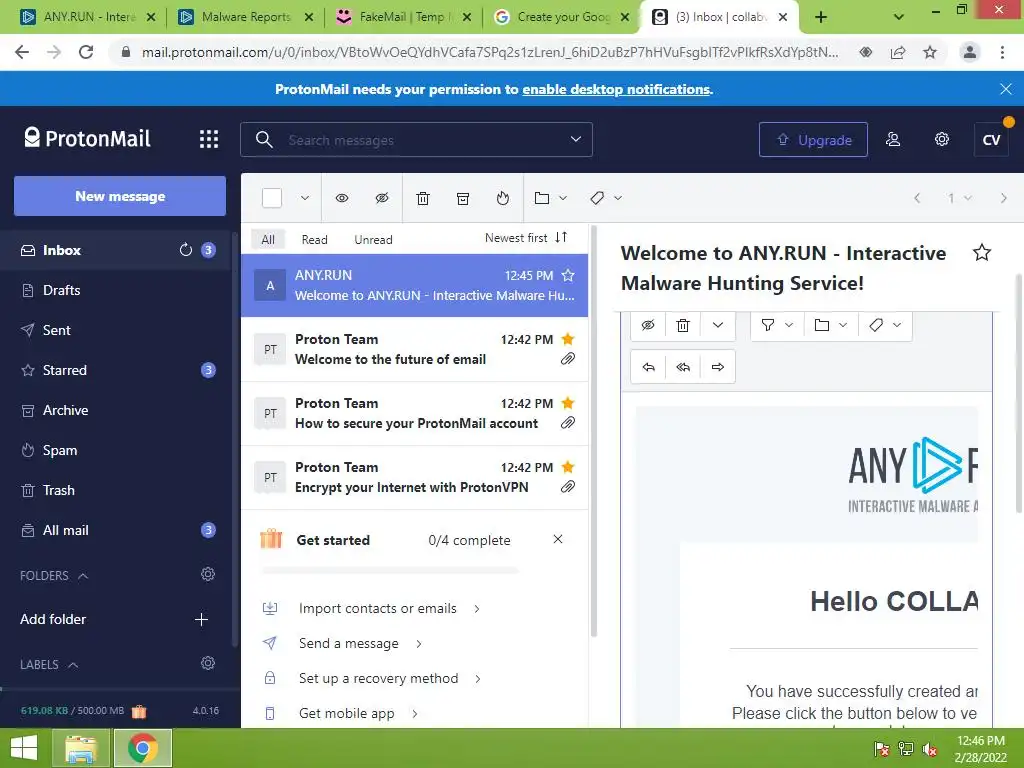Open the ProtonMail app switcher grid
Image resolution: width=1024 pixels, height=768 pixels.
pos(209,139)
